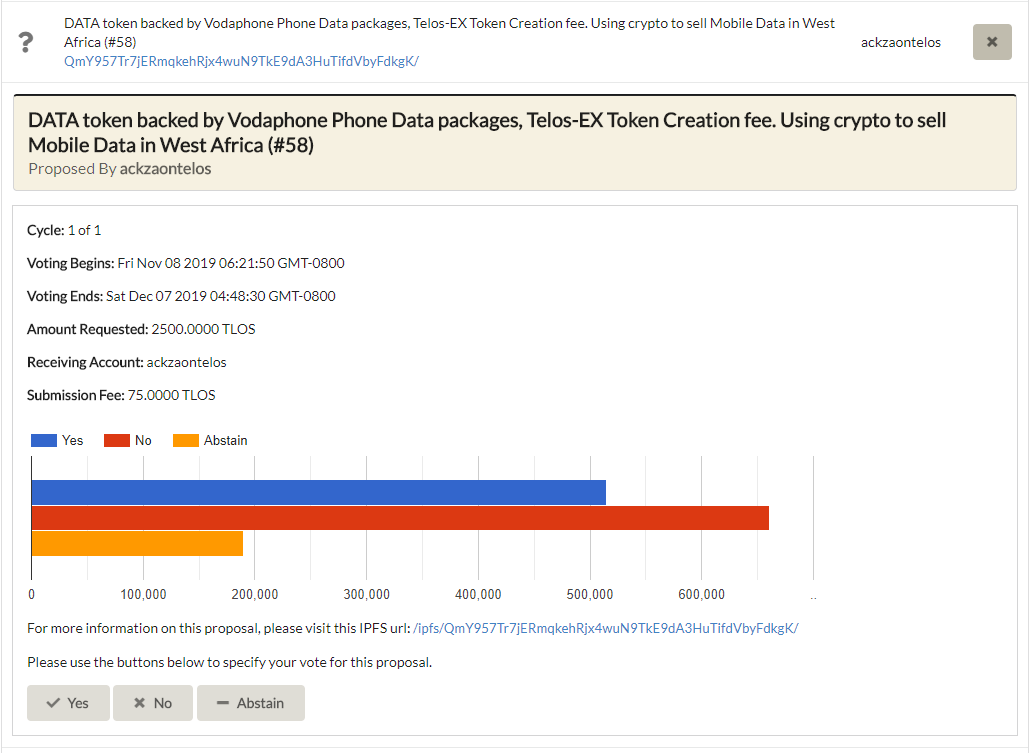Vote Yes on the proposal
1033x753 pixels.
point(68,703)
